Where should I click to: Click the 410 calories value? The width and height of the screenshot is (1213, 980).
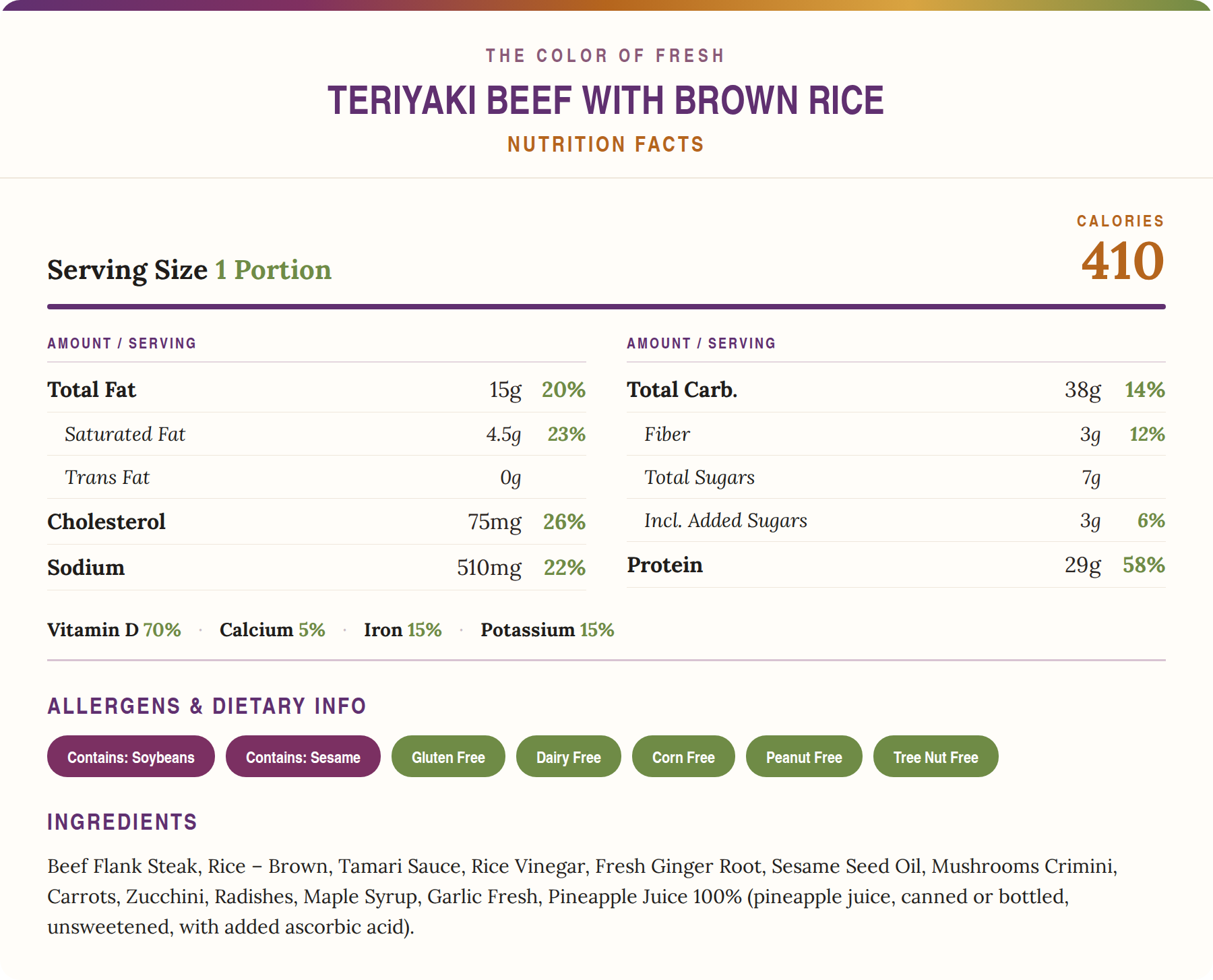tap(1123, 261)
